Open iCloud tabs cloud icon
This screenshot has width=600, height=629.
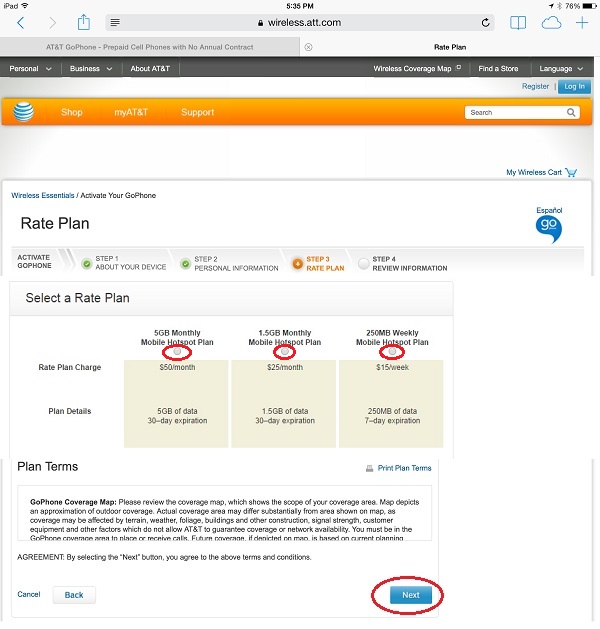tap(551, 23)
